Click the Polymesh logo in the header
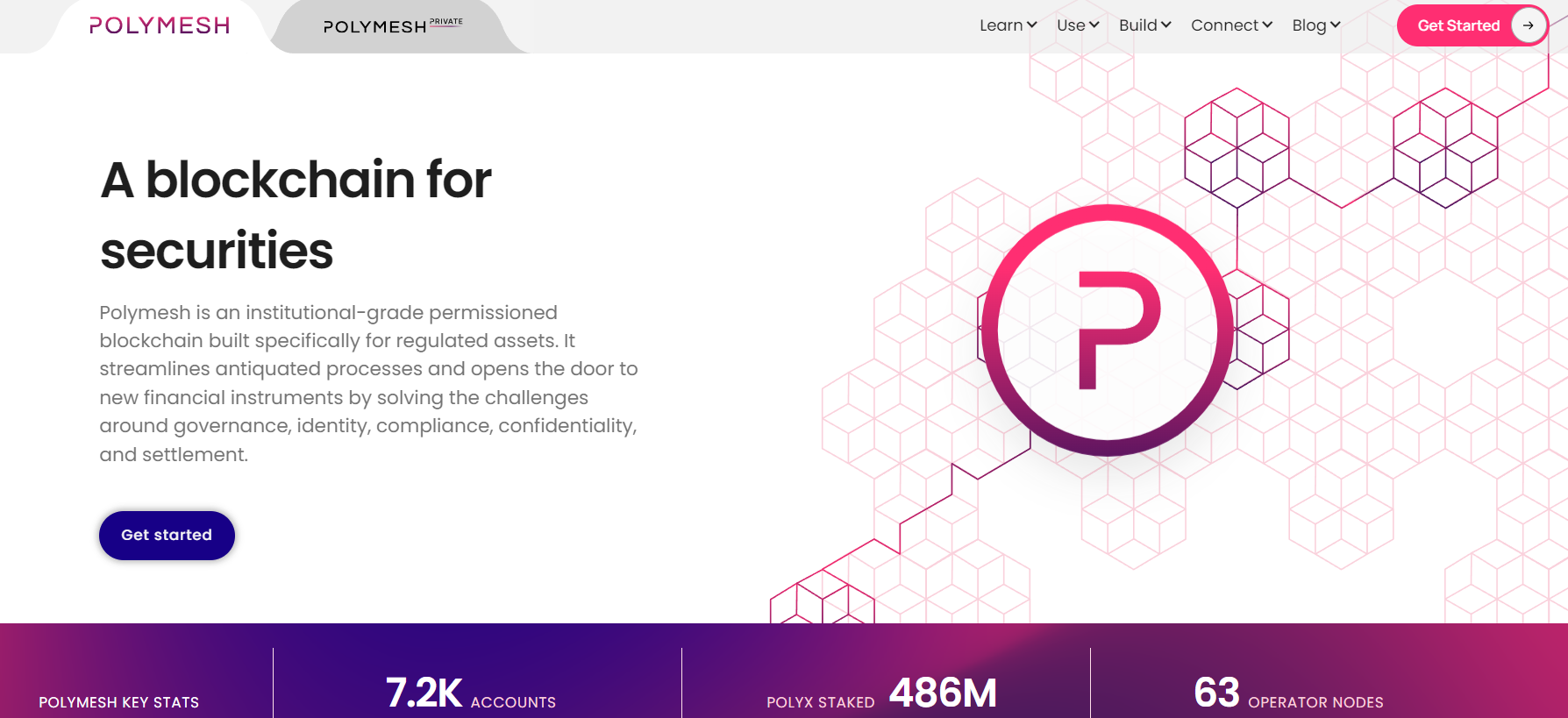 point(160,25)
